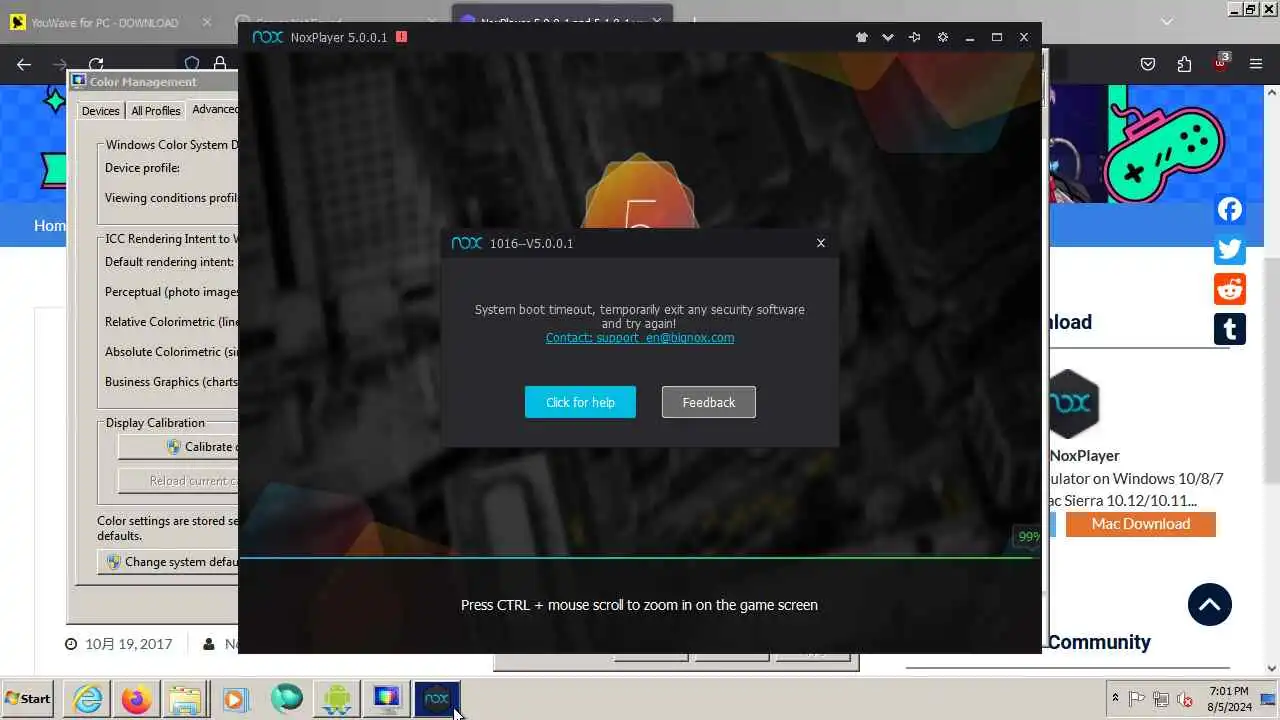Click the red extension icon with badge 3

(1221, 62)
